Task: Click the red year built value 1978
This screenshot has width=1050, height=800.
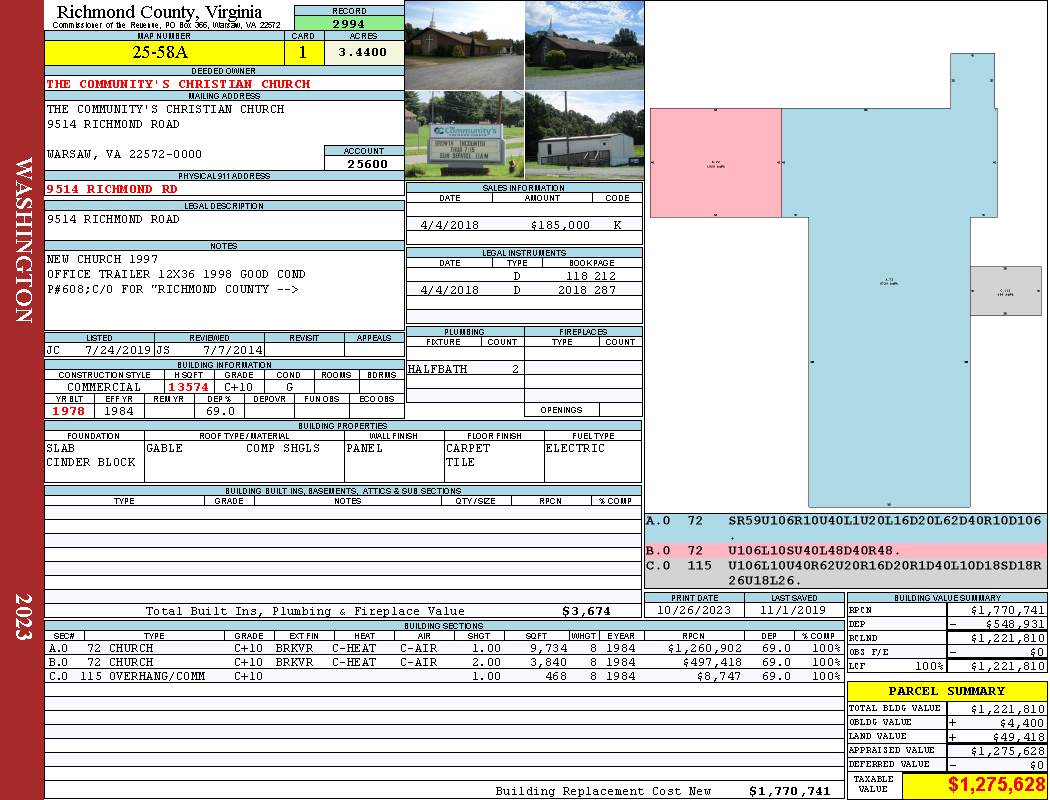Action: [68, 411]
